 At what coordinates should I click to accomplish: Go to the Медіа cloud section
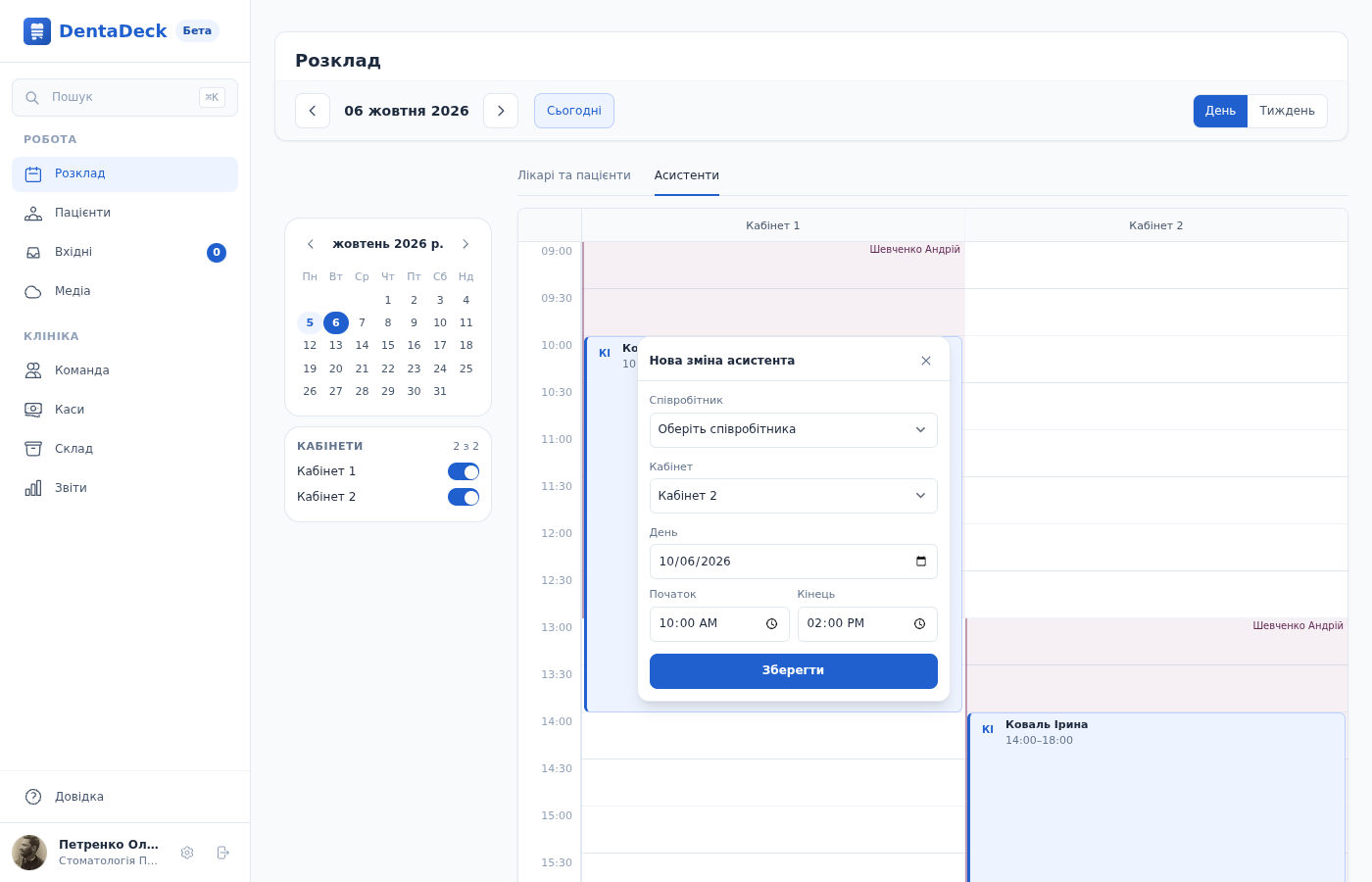tap(124, 292)
